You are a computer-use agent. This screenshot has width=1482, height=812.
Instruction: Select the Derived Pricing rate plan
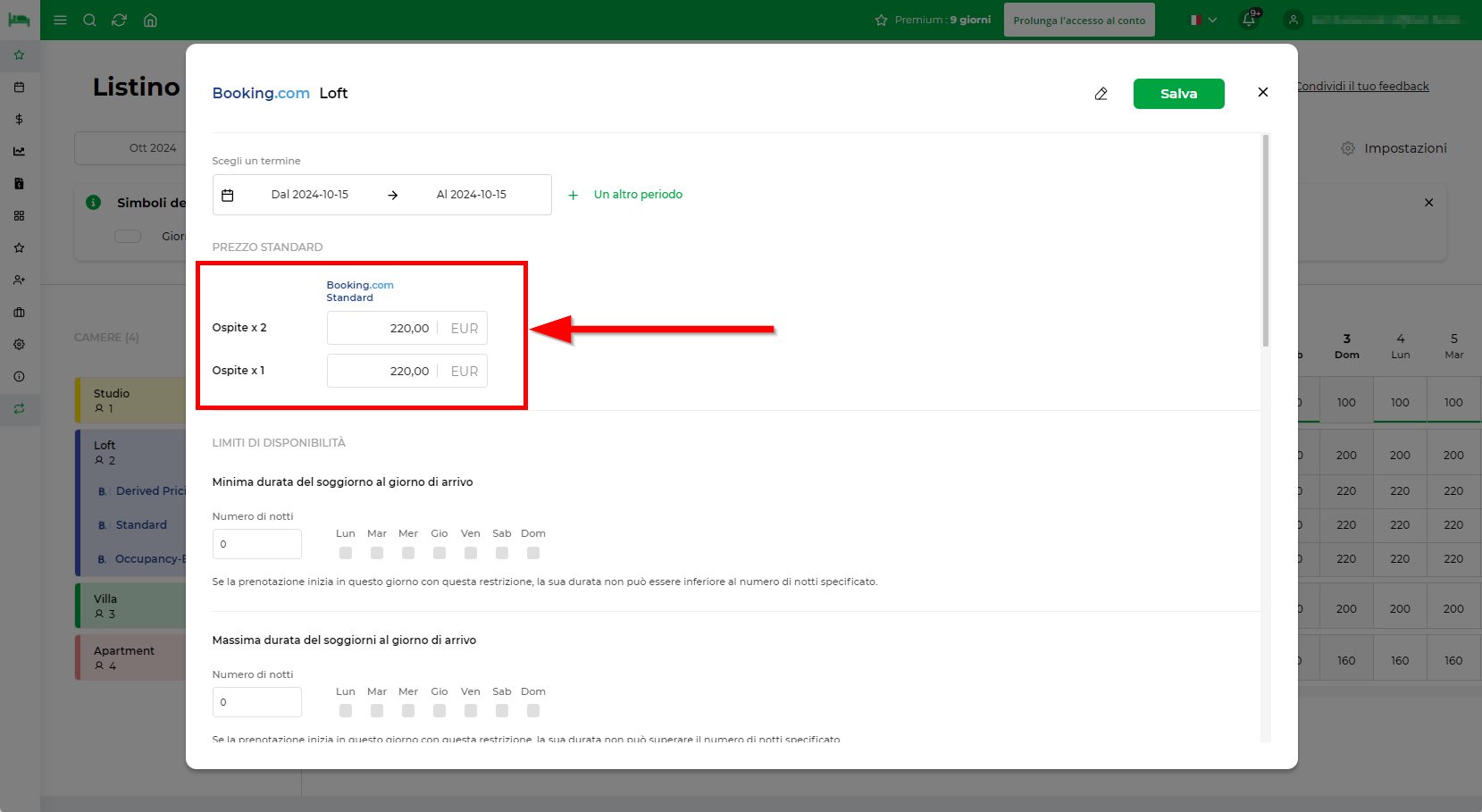click(143, 491)
